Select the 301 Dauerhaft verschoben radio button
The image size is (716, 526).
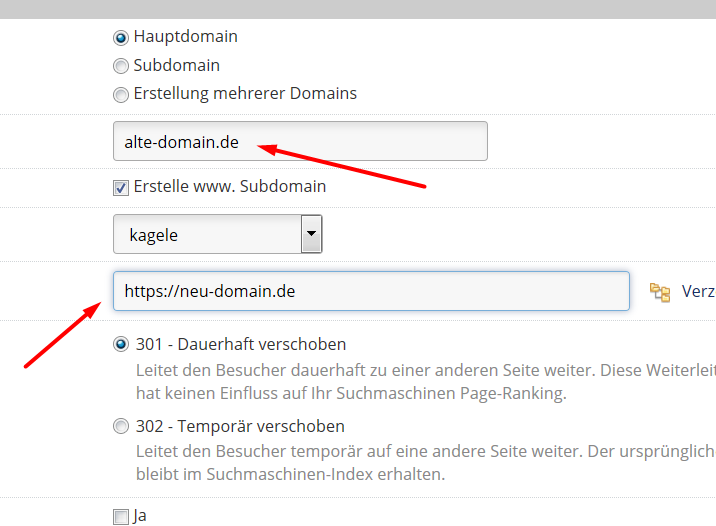[121, 345]
